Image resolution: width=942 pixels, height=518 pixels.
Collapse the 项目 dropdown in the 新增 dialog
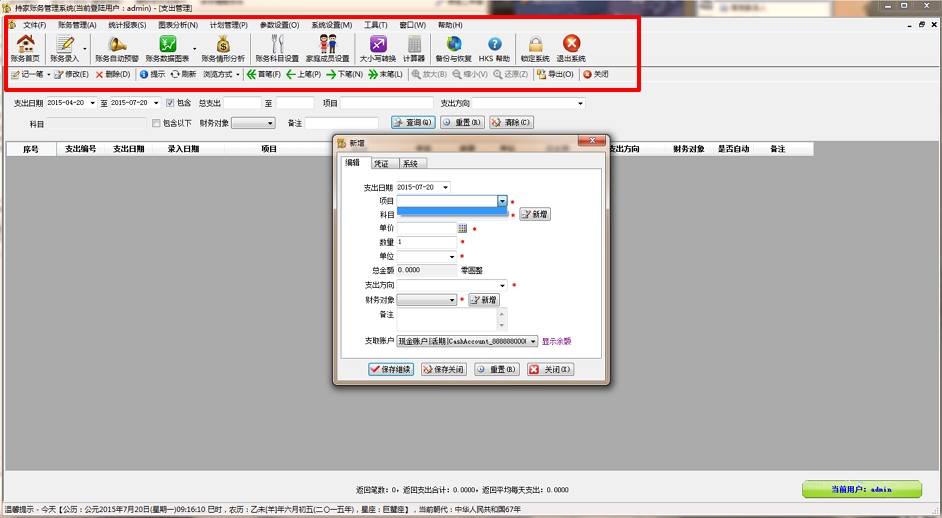[x=502, y=201]
